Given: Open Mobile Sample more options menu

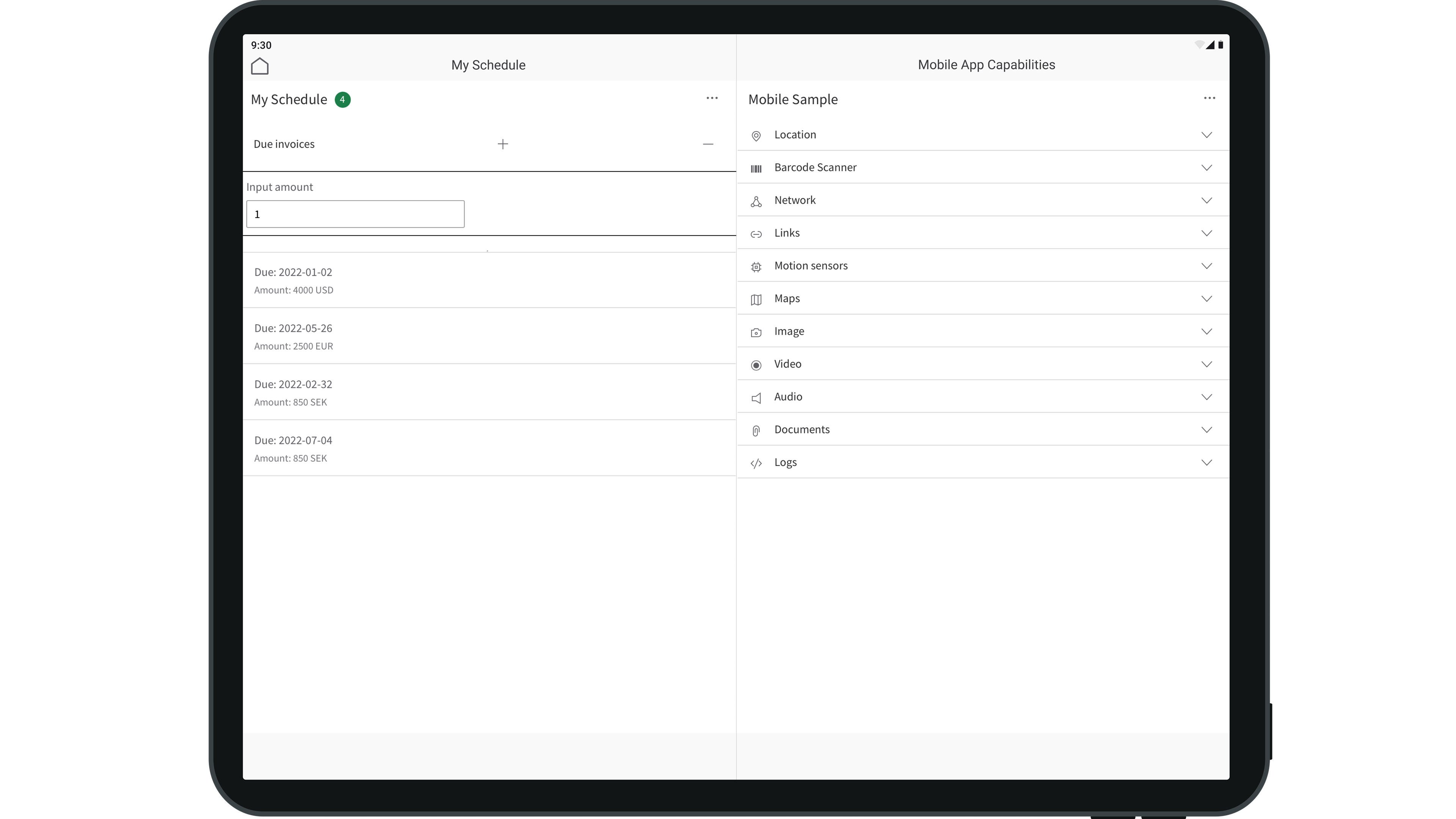Looking at the screenshot, I should click(1209, 98).
